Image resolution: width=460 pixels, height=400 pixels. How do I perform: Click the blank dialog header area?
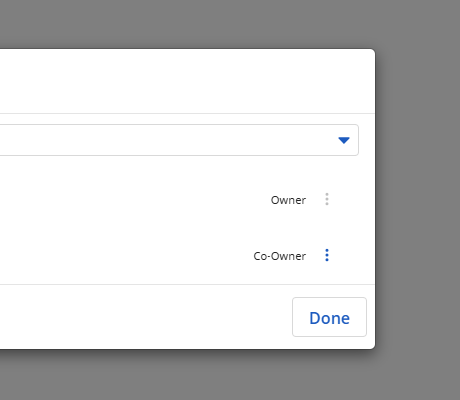[187, 81]
